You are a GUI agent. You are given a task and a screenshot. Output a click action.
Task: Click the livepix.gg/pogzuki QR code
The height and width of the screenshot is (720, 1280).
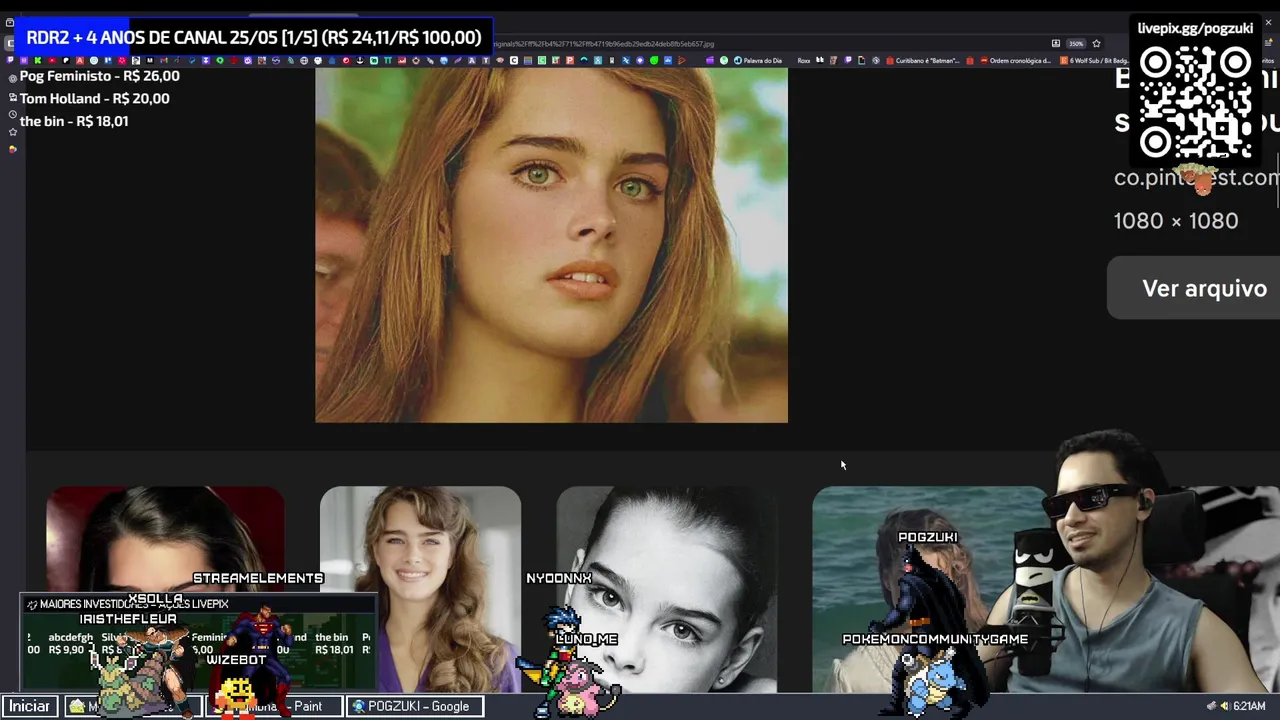pyautogui.click(x=1195, y=104)
